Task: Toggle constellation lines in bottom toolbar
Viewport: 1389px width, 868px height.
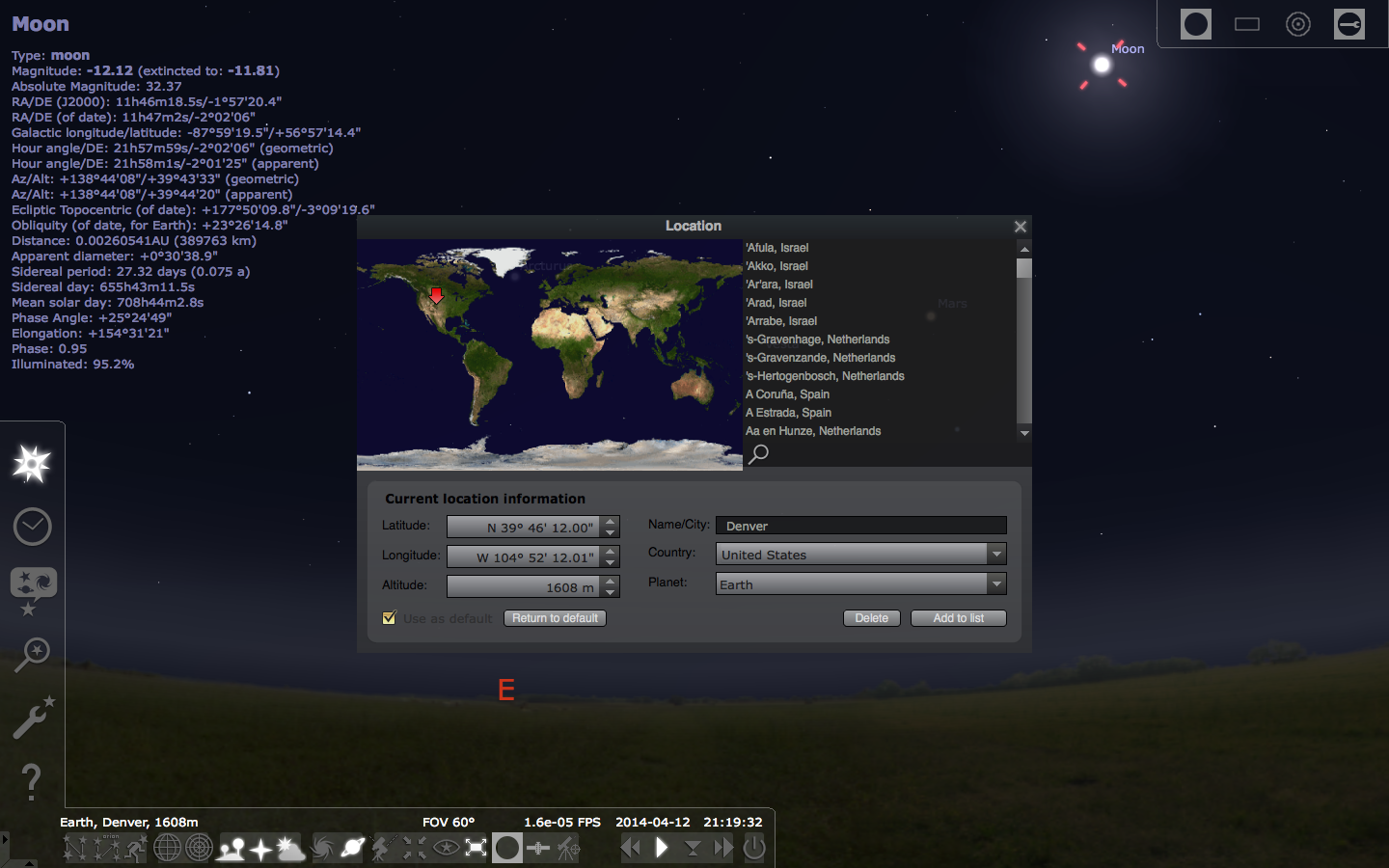Action: tap(76, 848)
